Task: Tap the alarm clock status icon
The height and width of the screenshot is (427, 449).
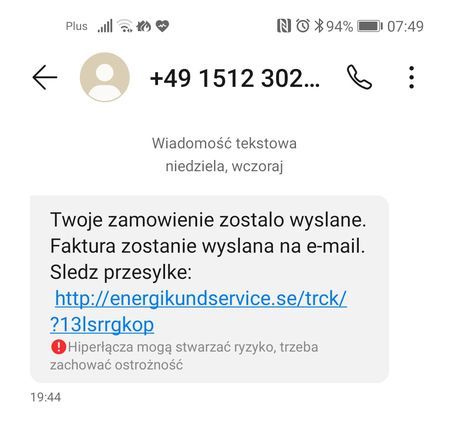Action: (x=303, y=26)
